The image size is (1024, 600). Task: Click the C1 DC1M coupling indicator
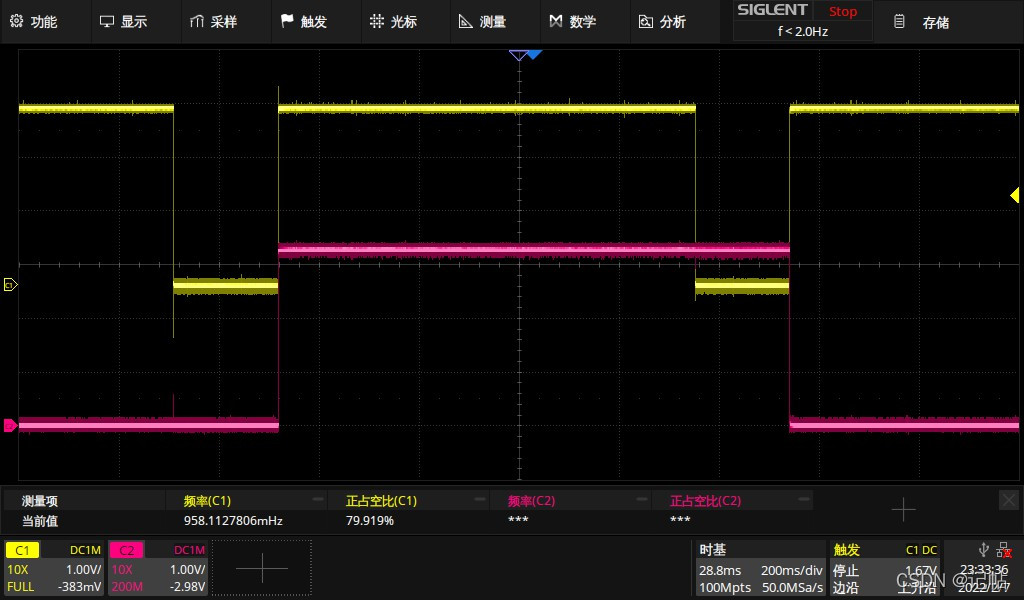point(86,550)
